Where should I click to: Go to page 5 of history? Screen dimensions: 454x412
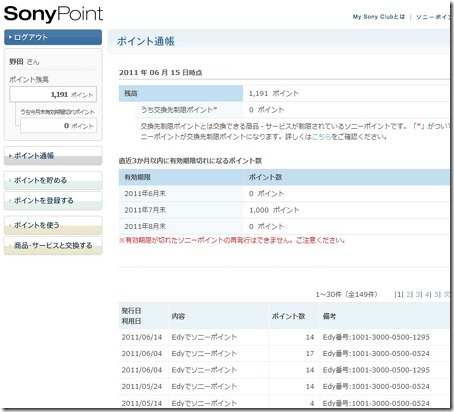coord(437,294)
